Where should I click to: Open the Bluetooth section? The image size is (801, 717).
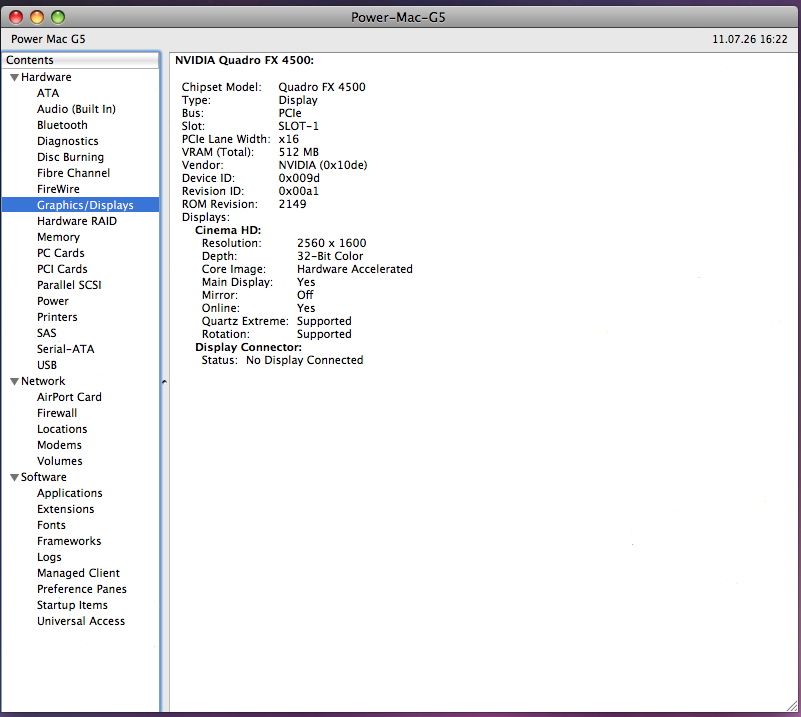click(62, 125)
